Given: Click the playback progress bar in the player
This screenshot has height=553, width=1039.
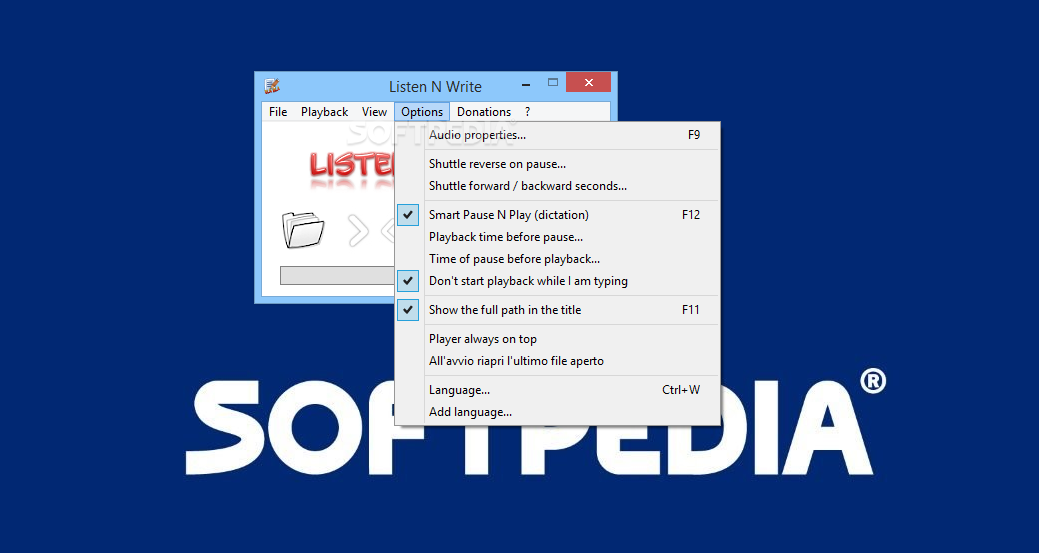Looking at the screenshot, I should (x=337, y=276).
